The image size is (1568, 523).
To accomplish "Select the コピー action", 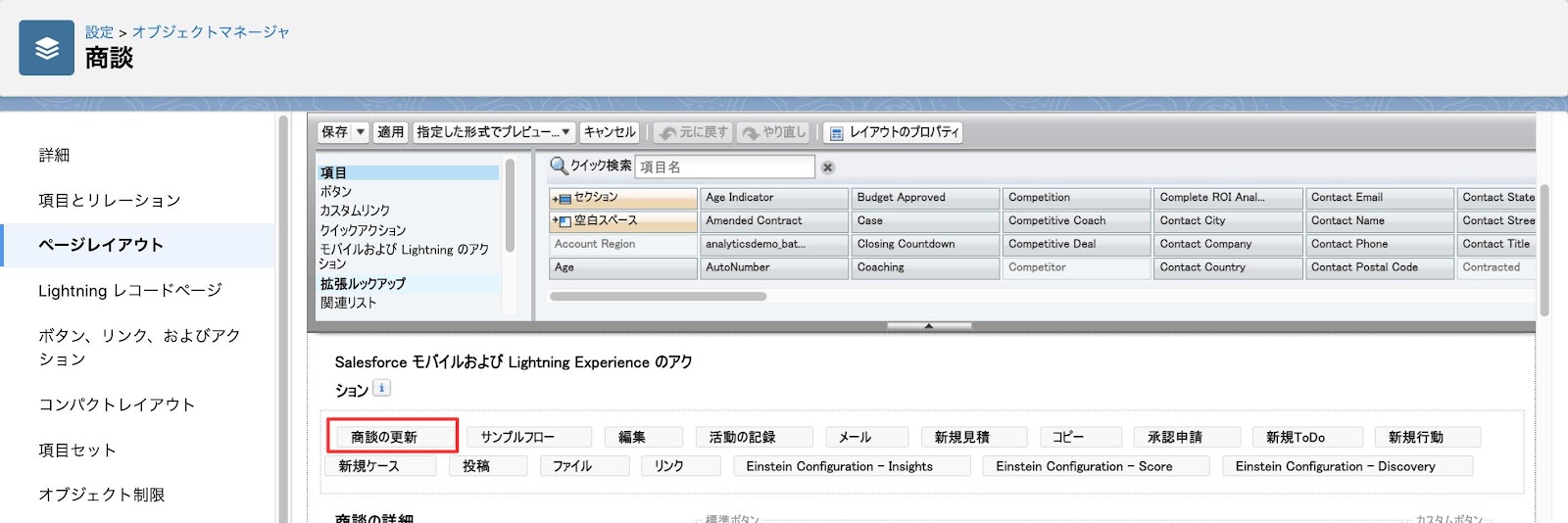I will tap(1080, 437).
